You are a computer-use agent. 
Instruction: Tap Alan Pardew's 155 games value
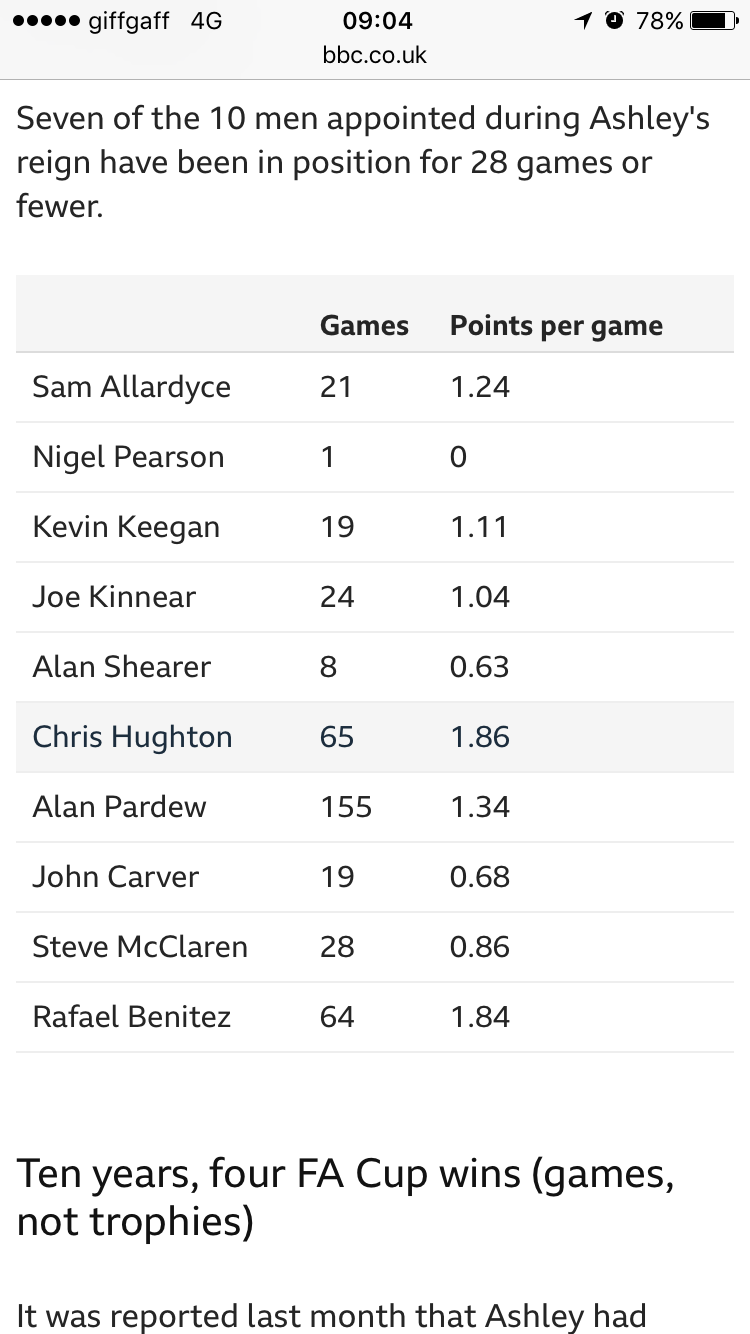pyautogui.click(x=346, y=807)
